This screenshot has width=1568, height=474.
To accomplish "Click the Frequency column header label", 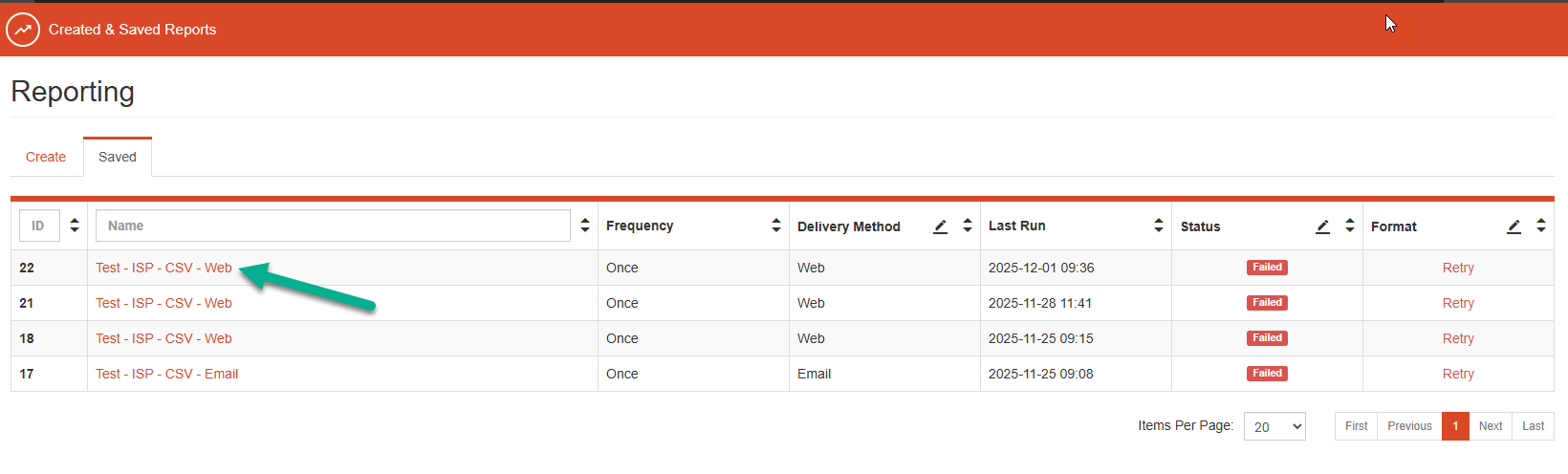I will (x=640, y=226).
